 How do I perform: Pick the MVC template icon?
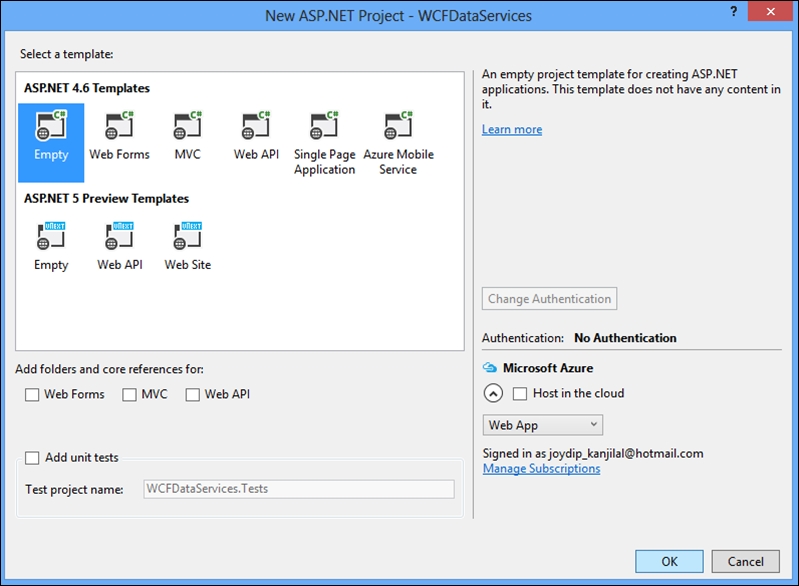(x=188, y=125)
